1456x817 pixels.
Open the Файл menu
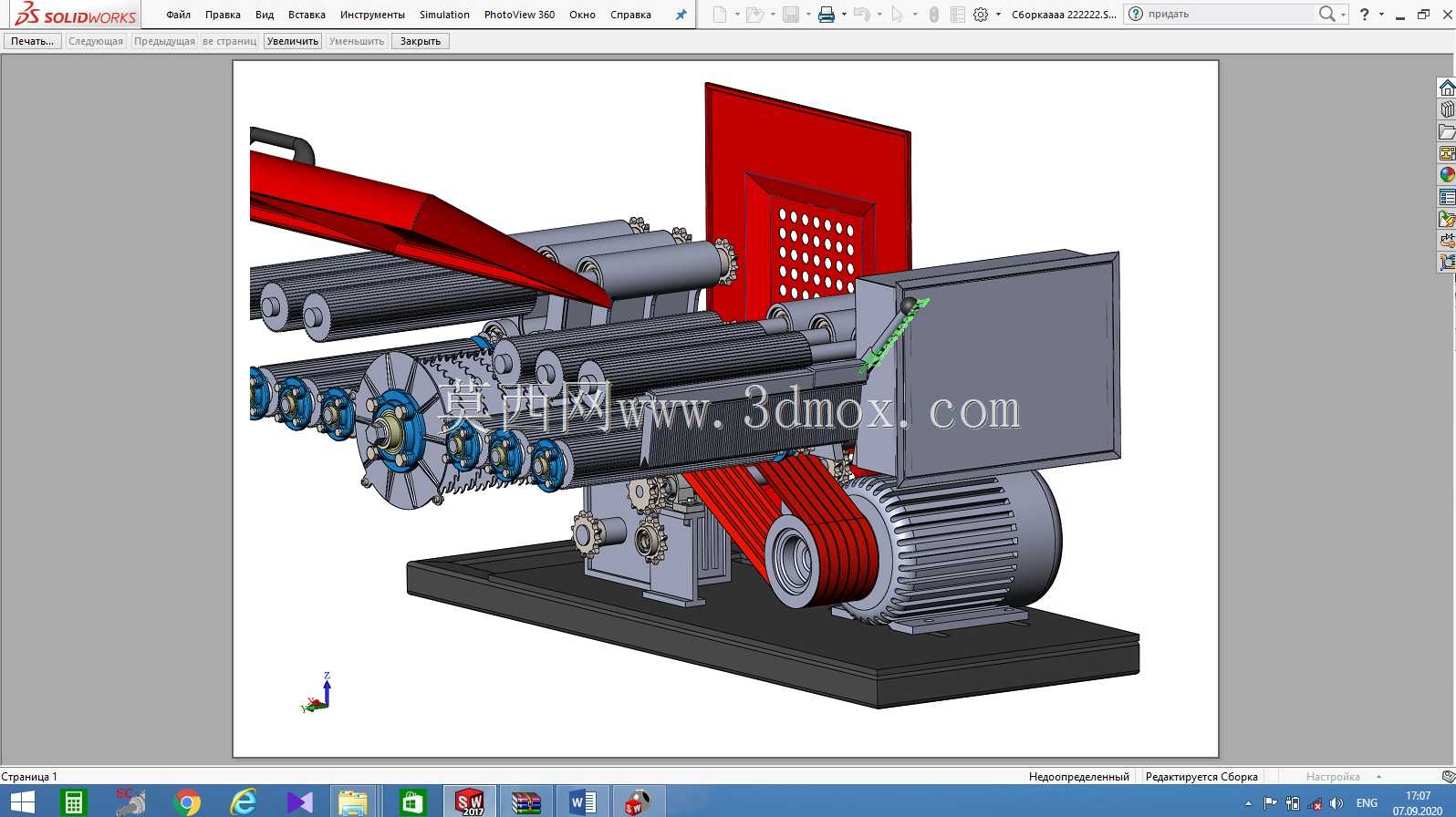pyautogui.click(x=178, y=15)
